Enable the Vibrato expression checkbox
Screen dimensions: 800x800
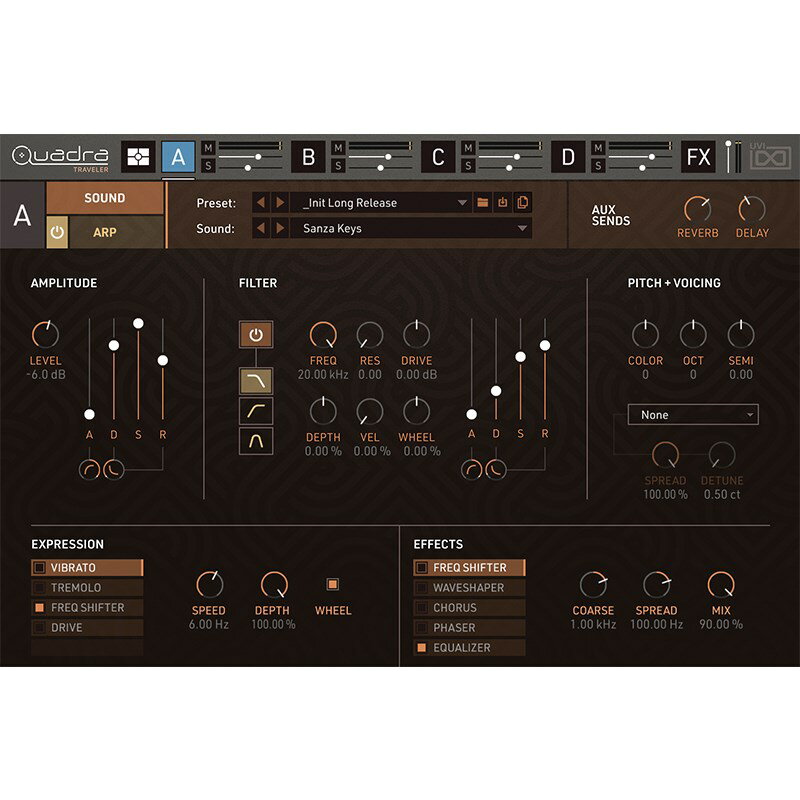(x=39, y=568)
